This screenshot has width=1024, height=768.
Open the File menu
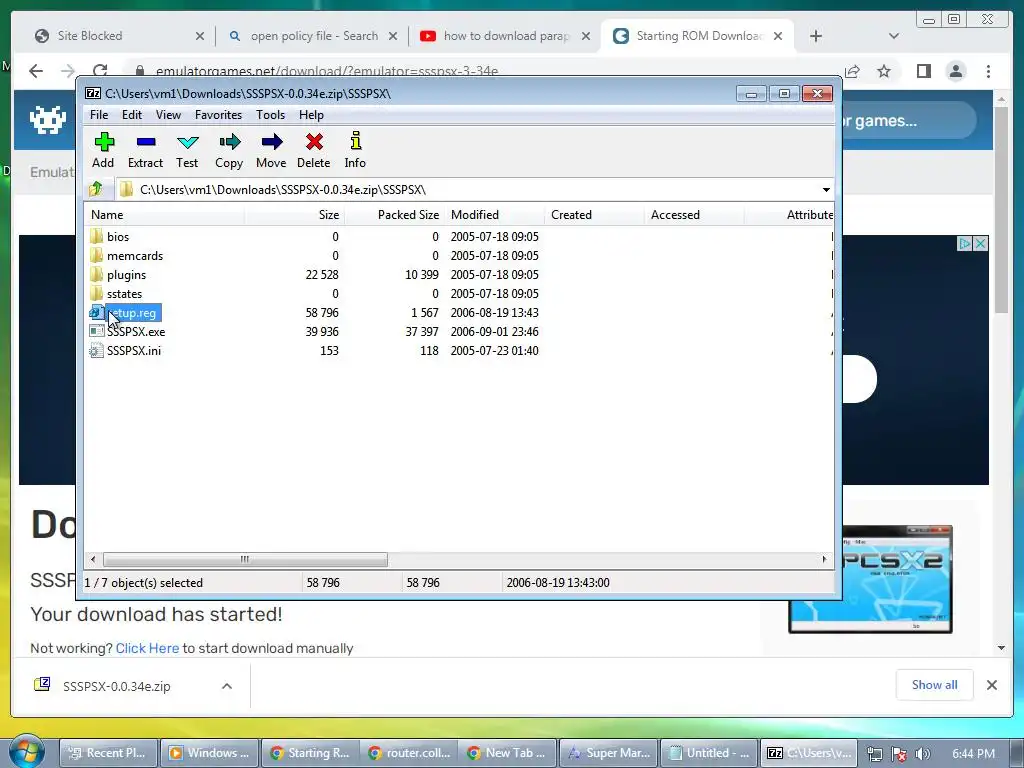99,115
